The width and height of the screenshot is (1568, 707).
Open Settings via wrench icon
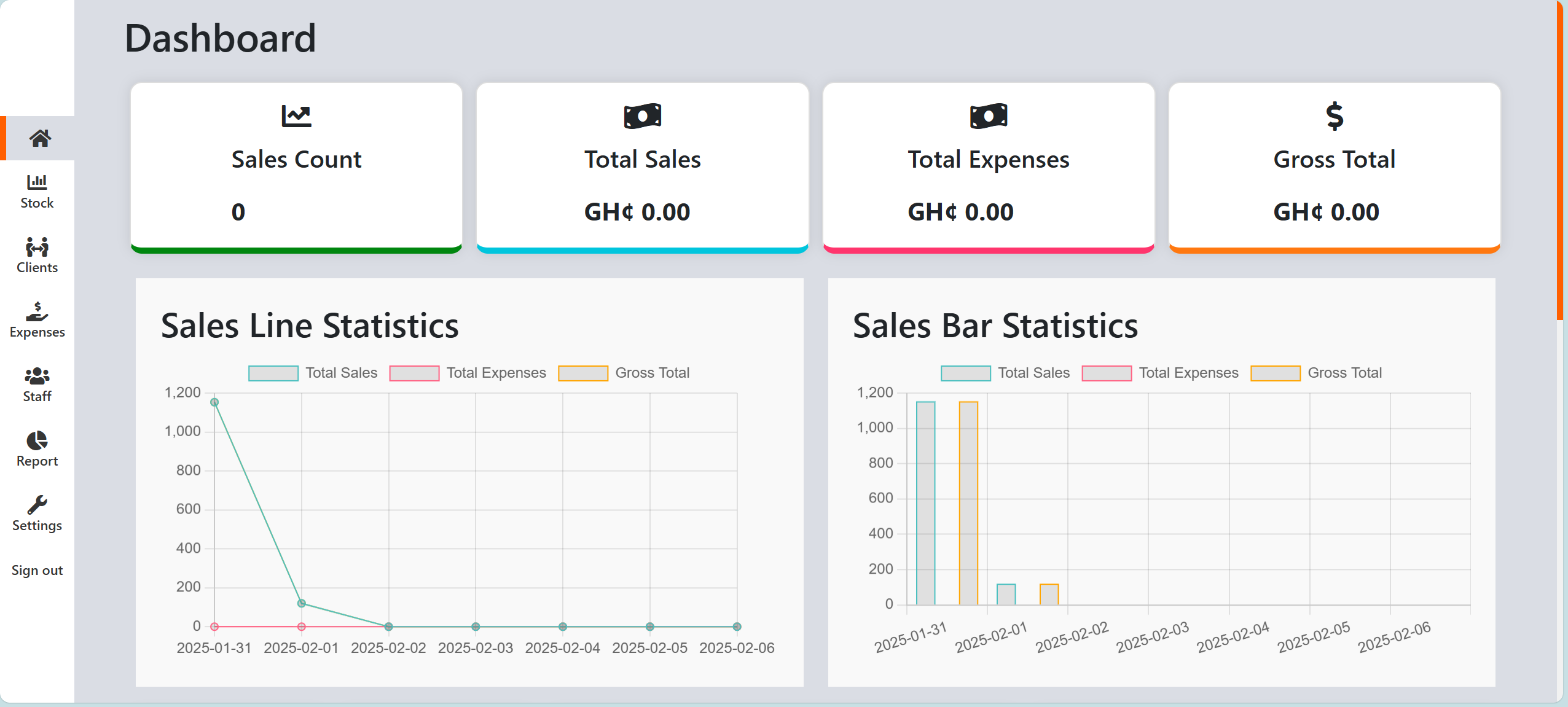[x=37, y=505]
